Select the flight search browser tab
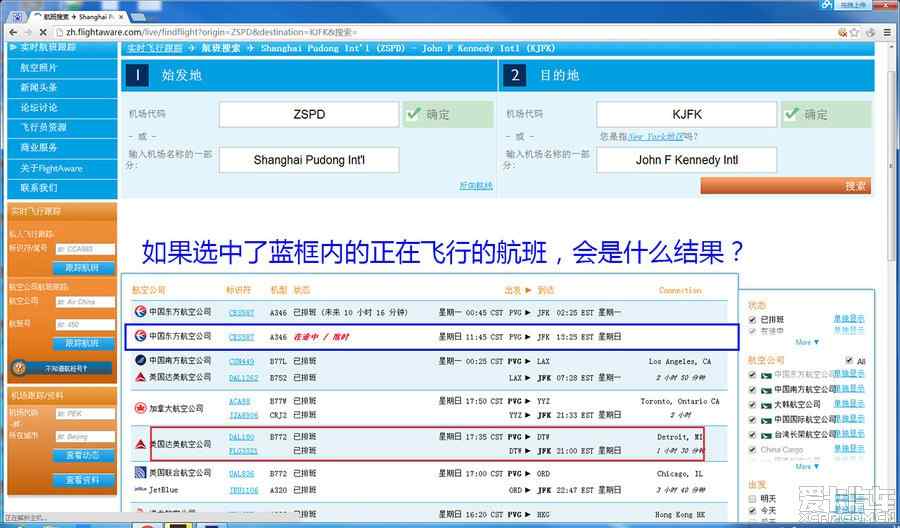This screenshot has height=528, width=900. 79,17
